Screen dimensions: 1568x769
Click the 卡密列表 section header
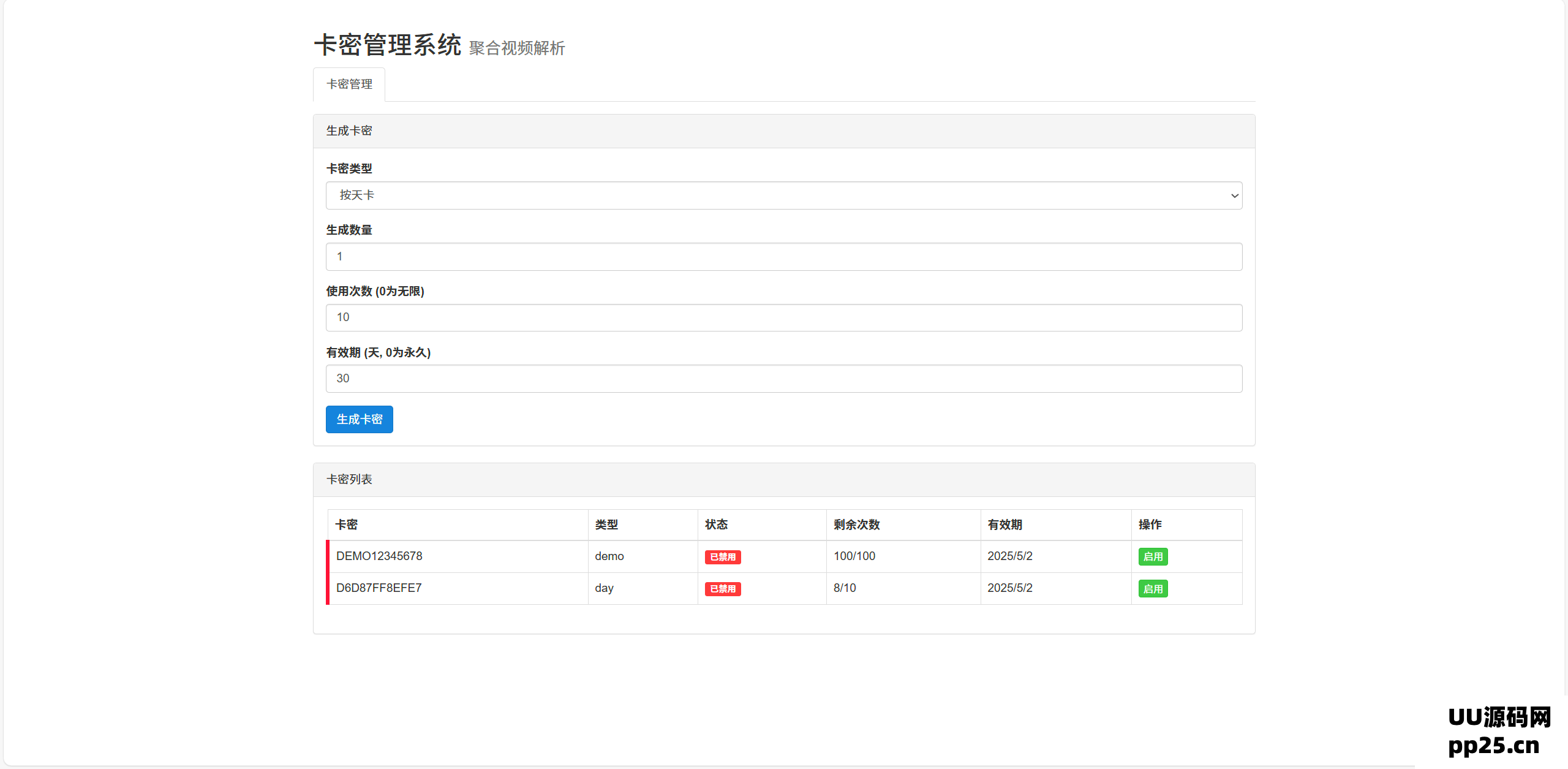349,479
